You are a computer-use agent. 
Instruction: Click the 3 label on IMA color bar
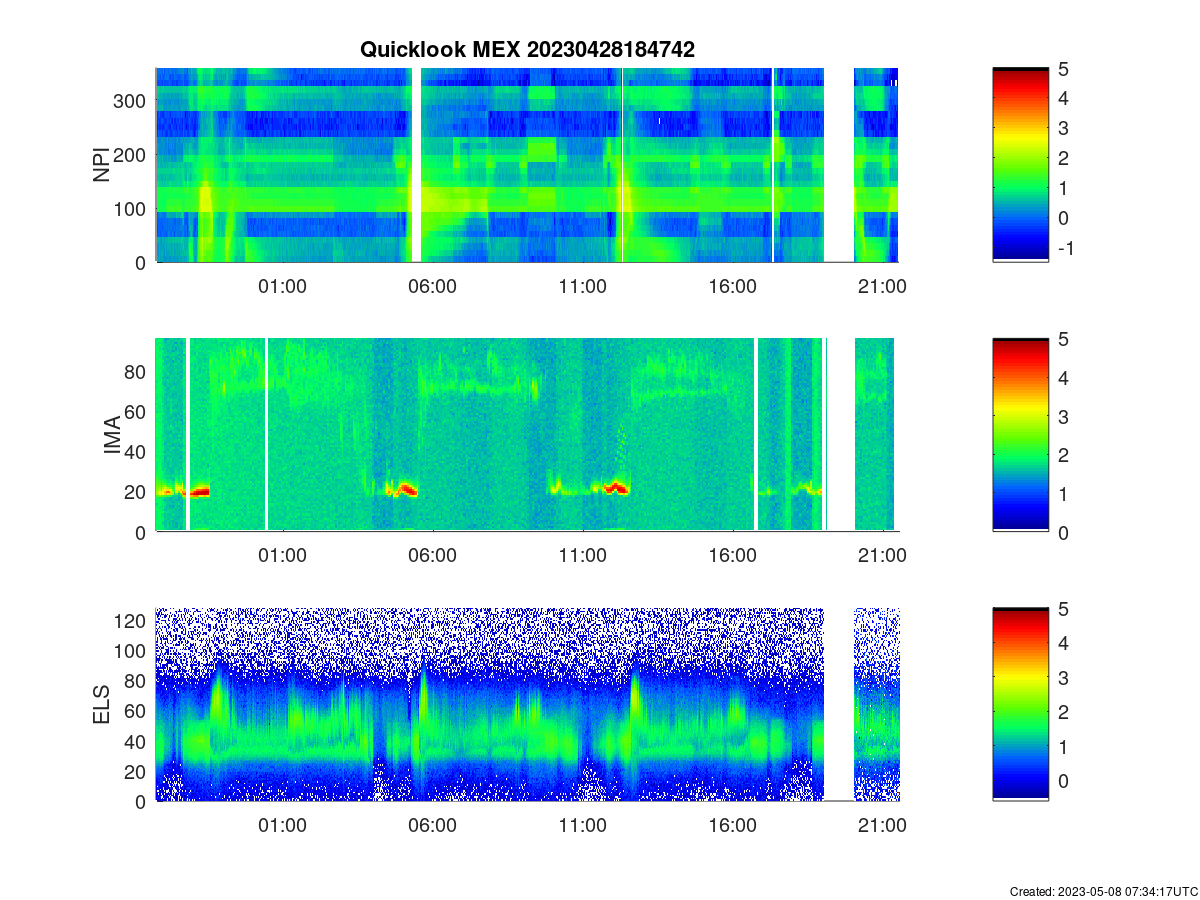[x=1064, y=416]
